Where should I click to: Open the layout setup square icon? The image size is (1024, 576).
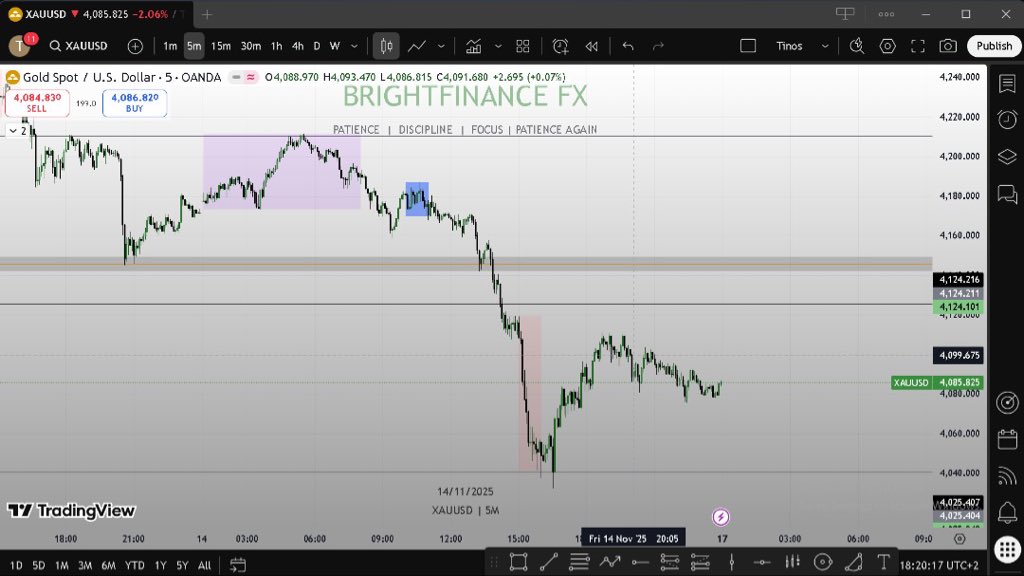[748, 46]
